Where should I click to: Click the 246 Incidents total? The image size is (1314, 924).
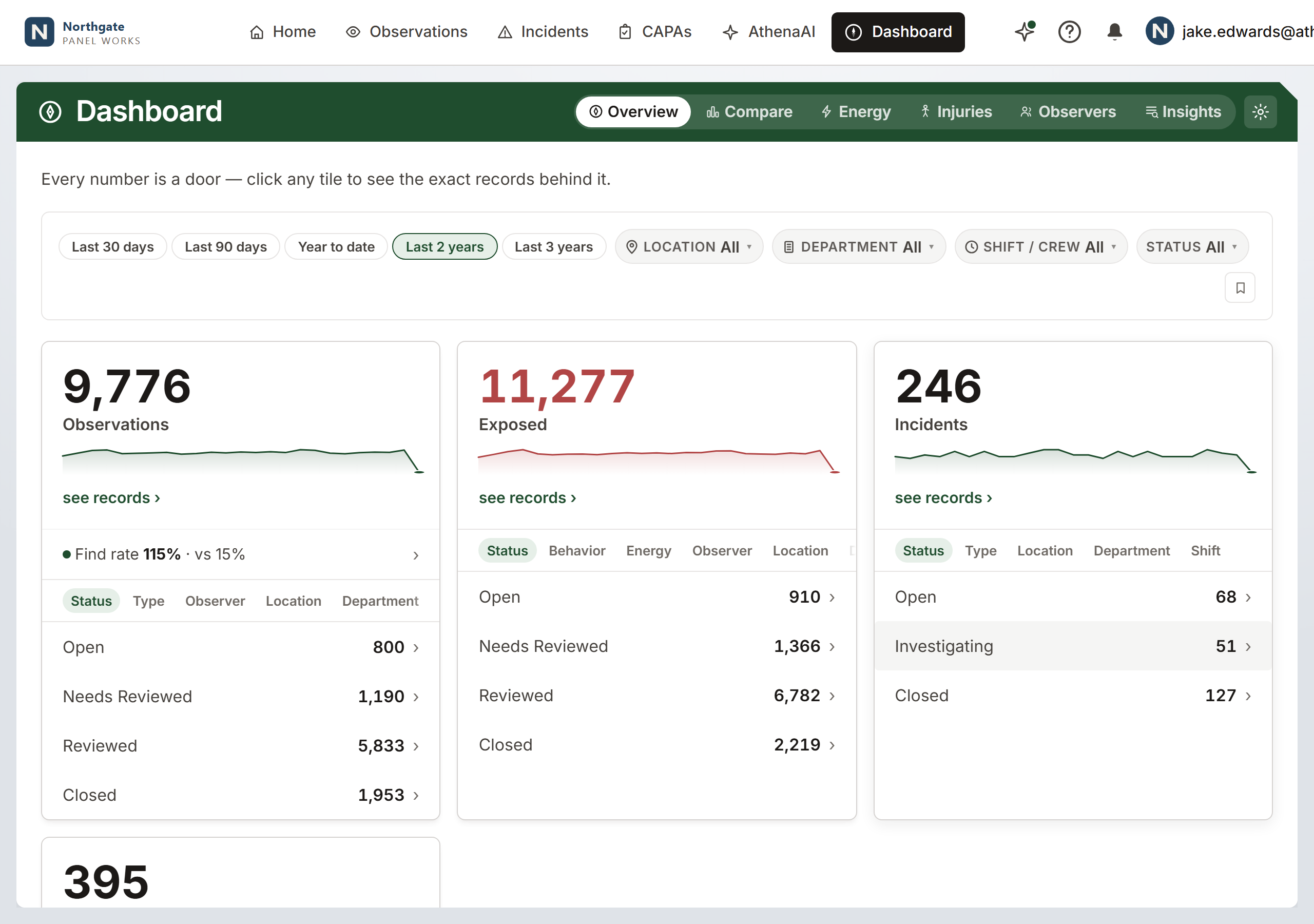coord(939,388)
